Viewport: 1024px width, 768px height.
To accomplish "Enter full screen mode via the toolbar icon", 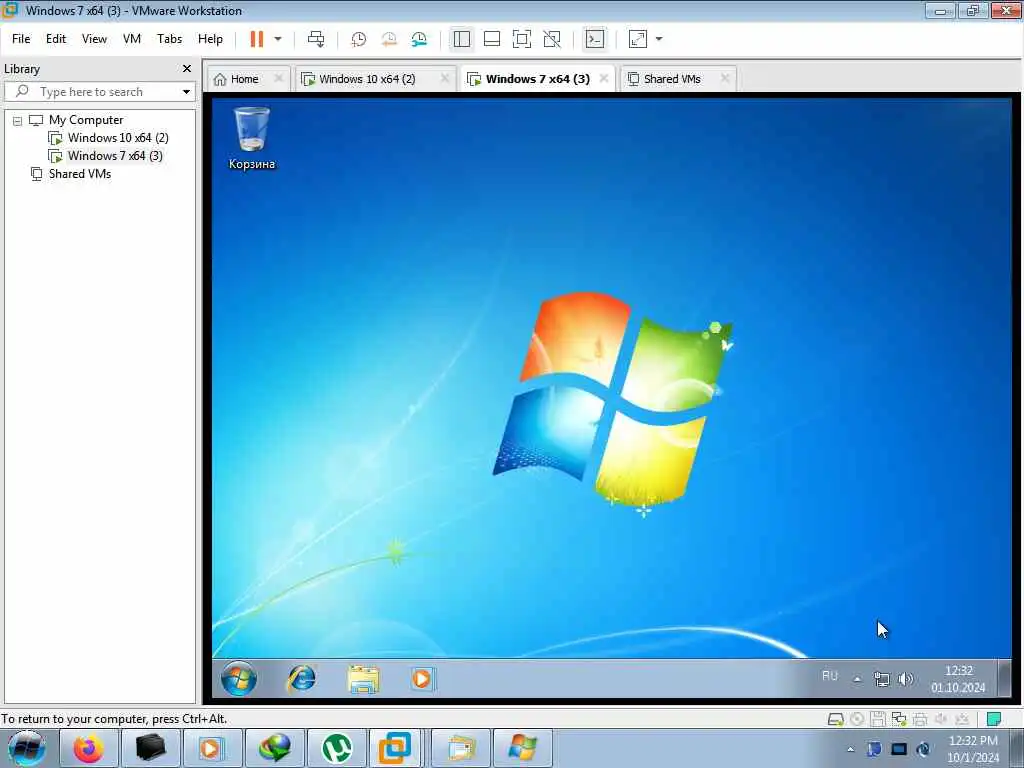I will 522,39.
